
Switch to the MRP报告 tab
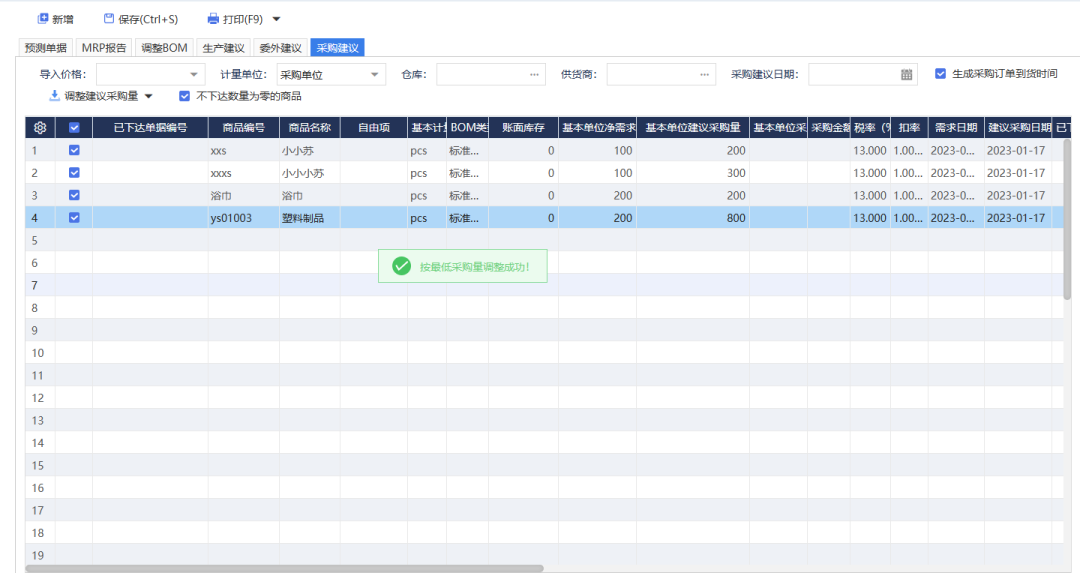pyautogui.click(x=104, y=47)
